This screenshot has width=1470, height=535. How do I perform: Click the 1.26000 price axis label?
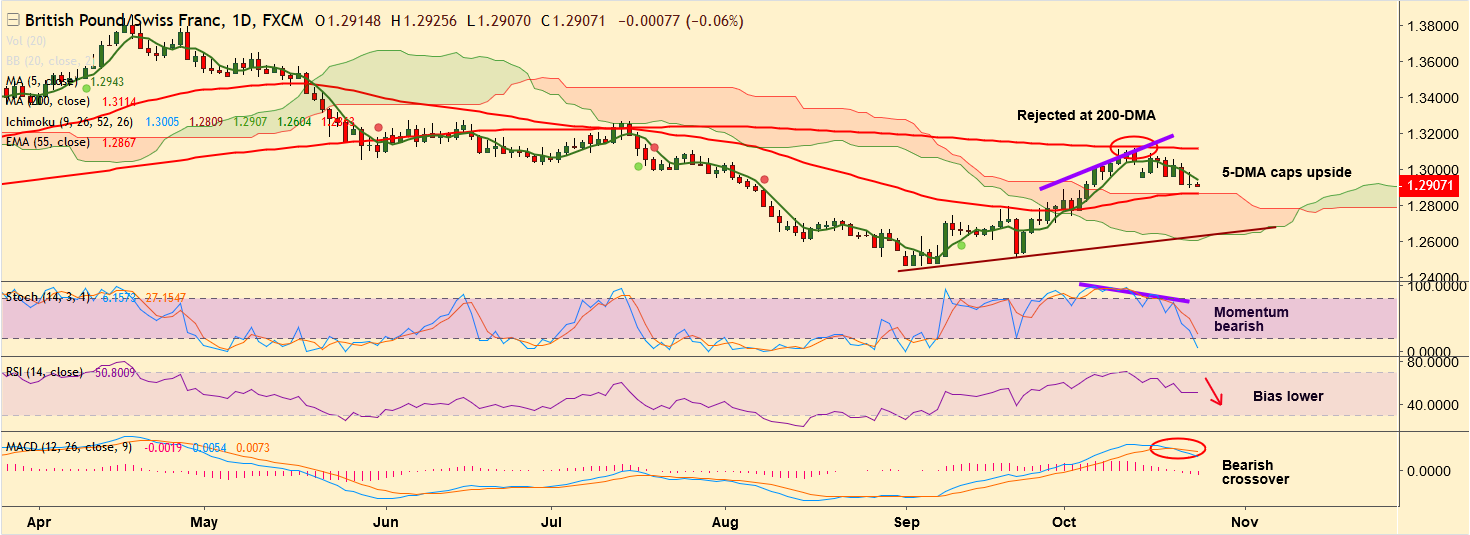pyautogui.click(x=1430, y=242)
